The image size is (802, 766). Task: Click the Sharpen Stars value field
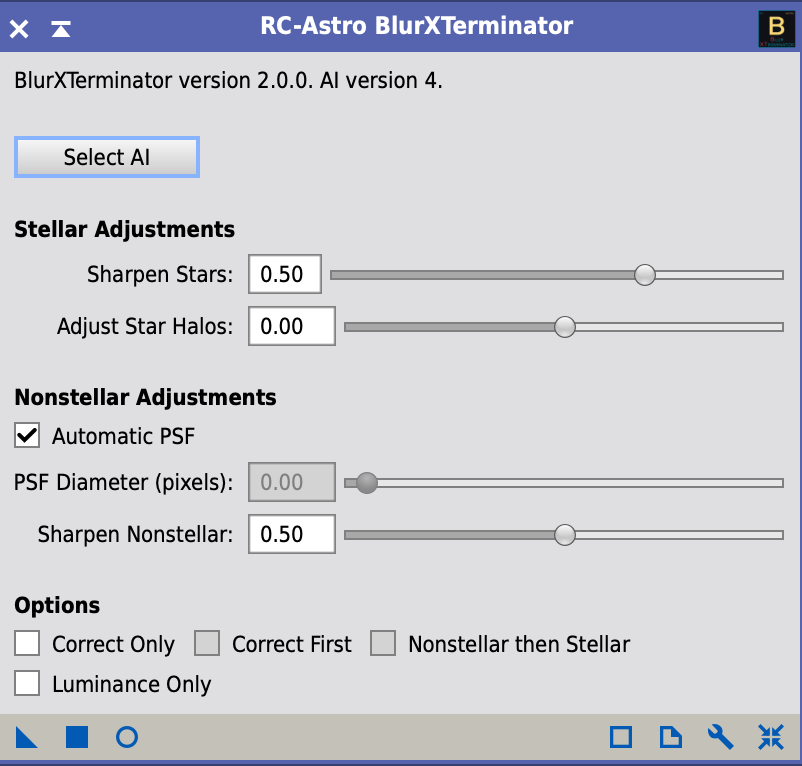(285, 274)
